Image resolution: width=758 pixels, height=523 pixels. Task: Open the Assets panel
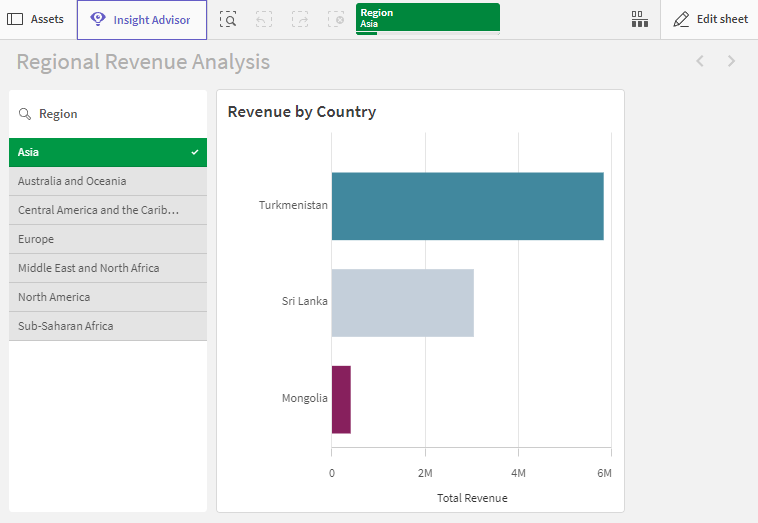tap(35, 19)
